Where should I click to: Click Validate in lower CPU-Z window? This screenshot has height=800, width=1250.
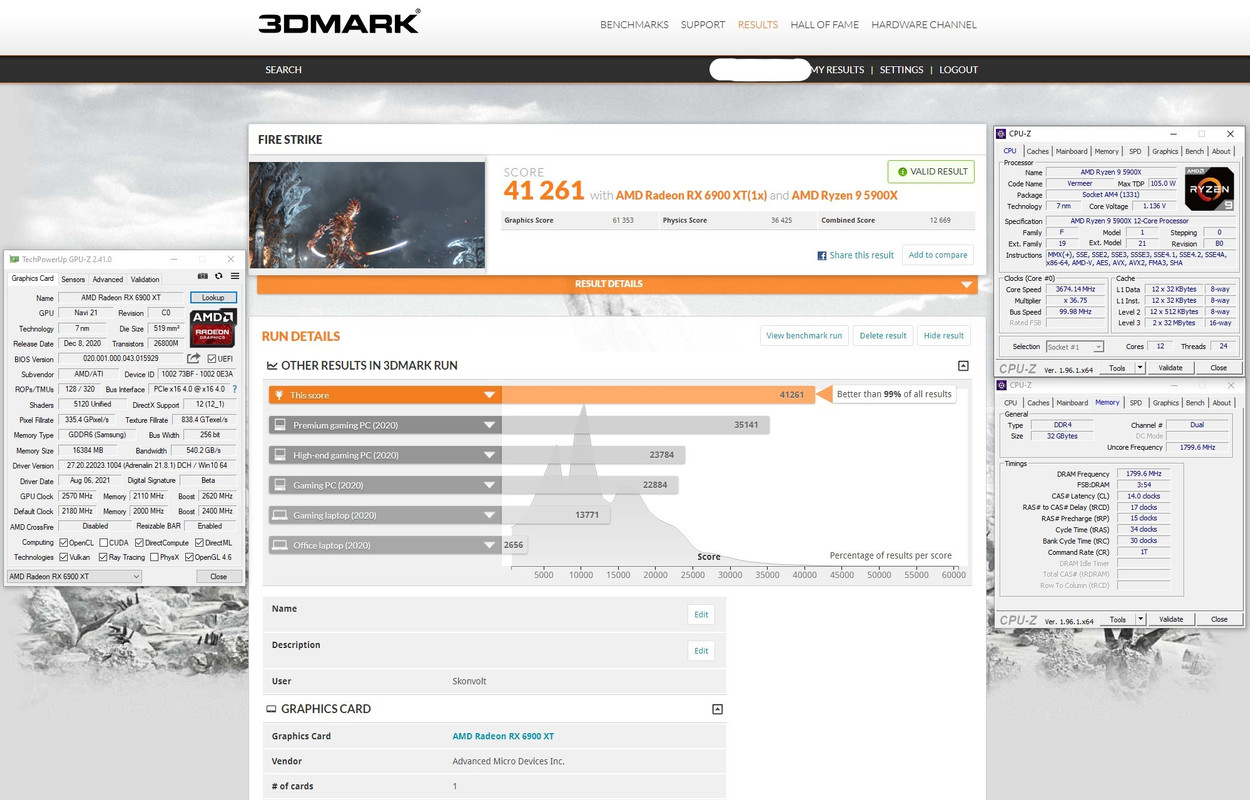click(x=1170, y=619)
